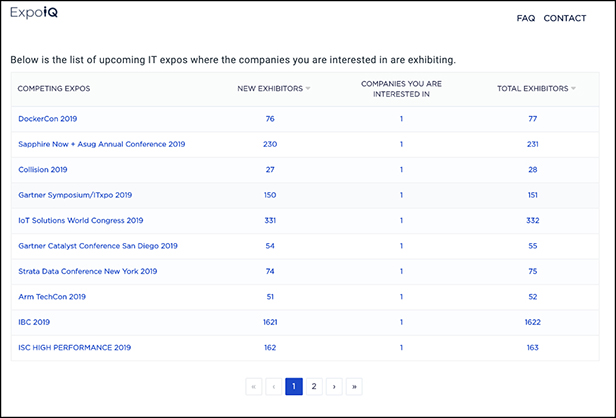Click interested companies count in Arm TechCon row

[401, 297]
